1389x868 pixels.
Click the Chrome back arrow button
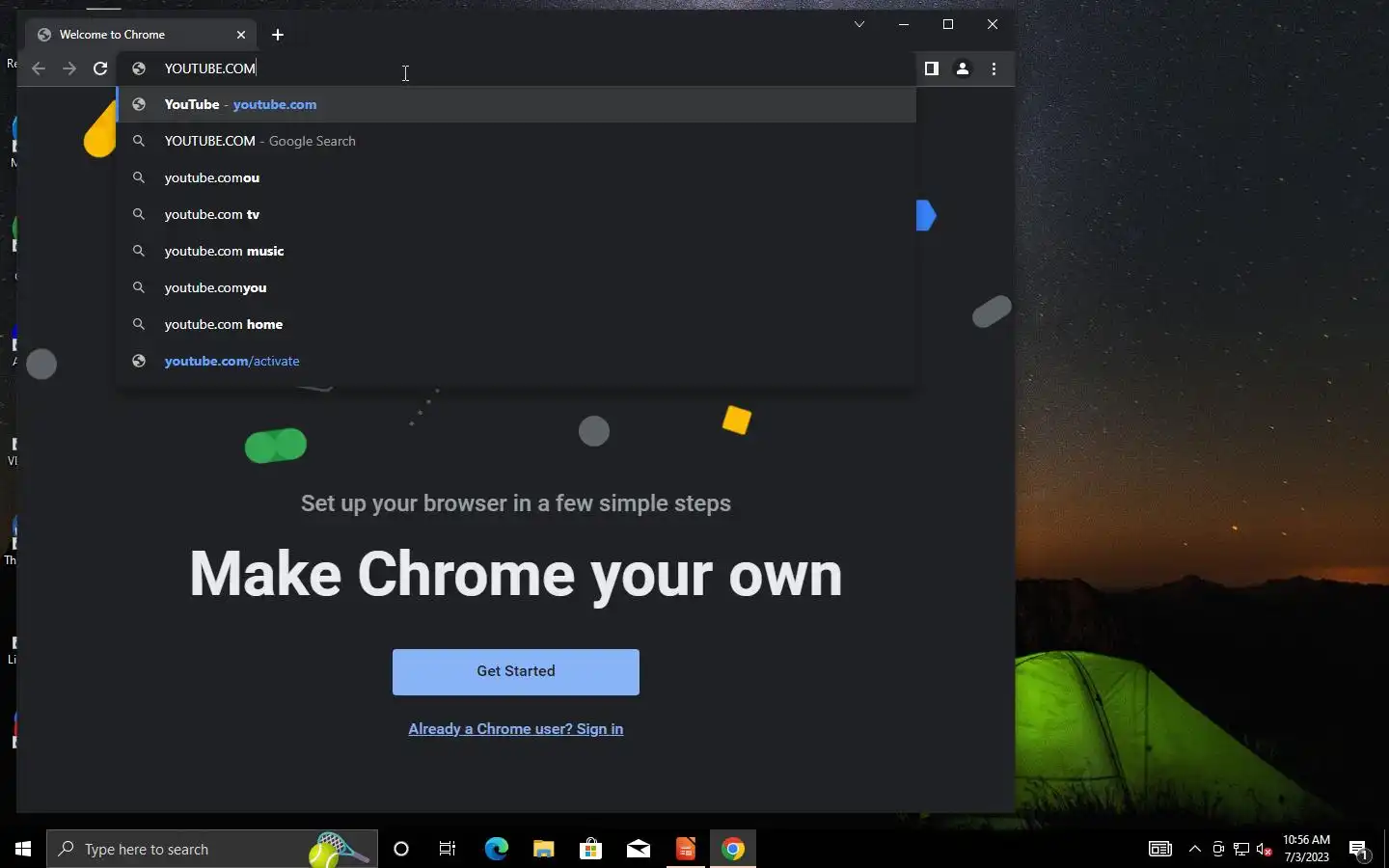tap(39, 68)
